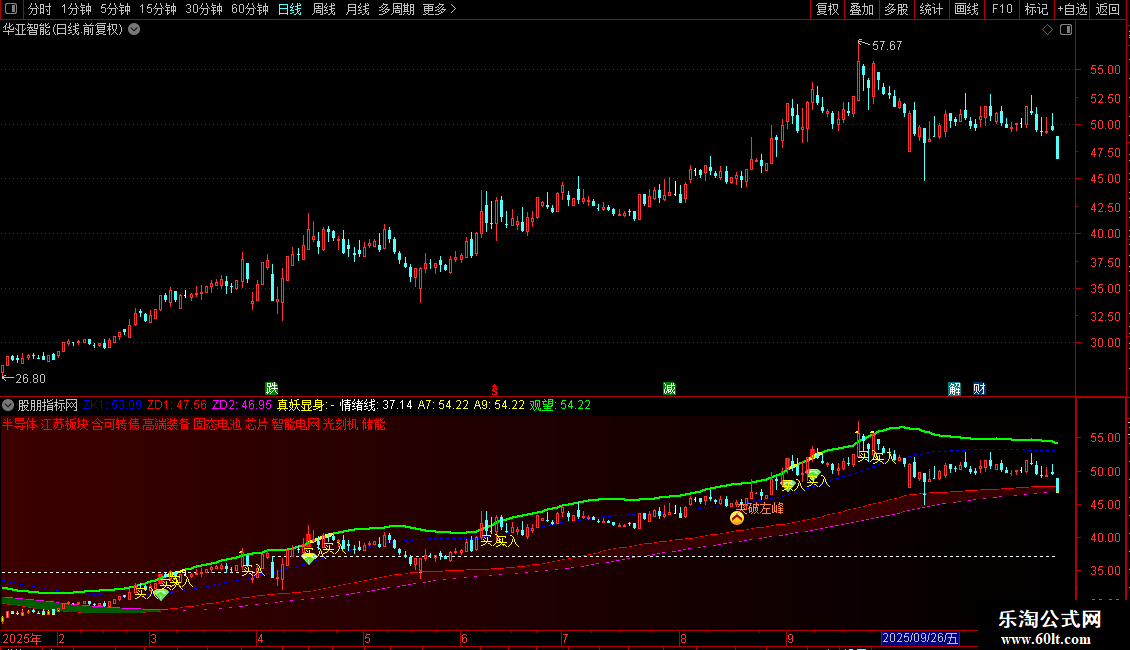The width and height of the screenshot is (1130, 650).
Task: Activate the 画线 drawing tools
Action: click(966, 9)
